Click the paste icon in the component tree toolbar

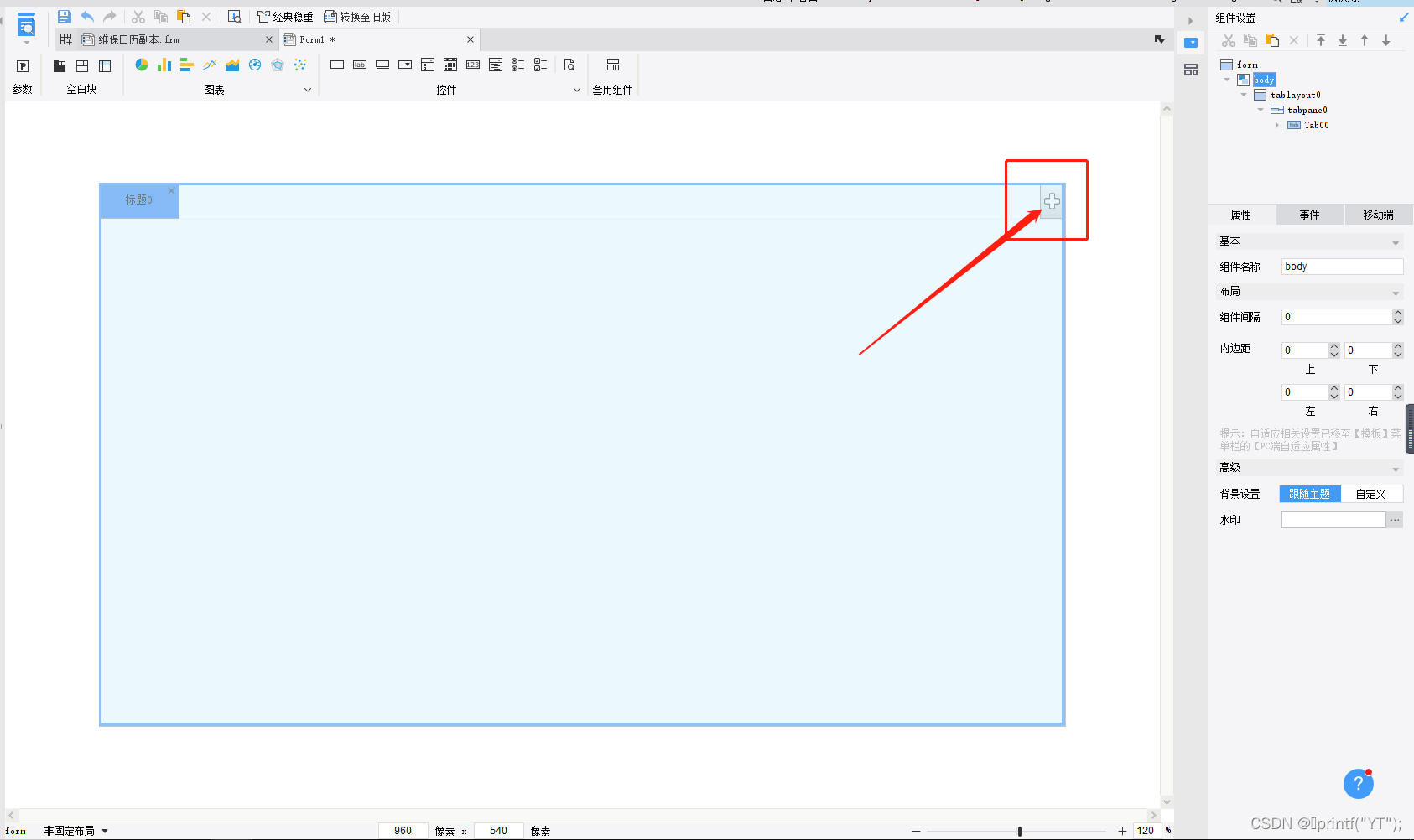coord(1272,40)
